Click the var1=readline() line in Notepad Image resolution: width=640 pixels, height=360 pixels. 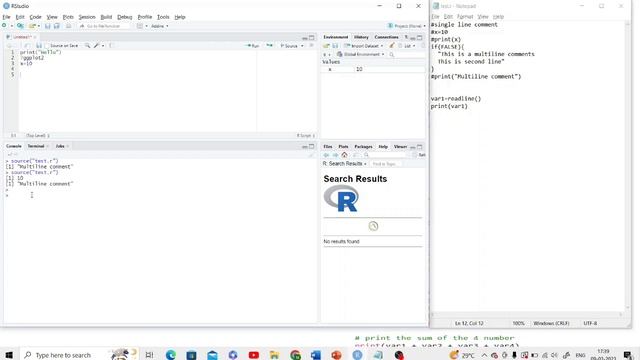pos(456,99)
